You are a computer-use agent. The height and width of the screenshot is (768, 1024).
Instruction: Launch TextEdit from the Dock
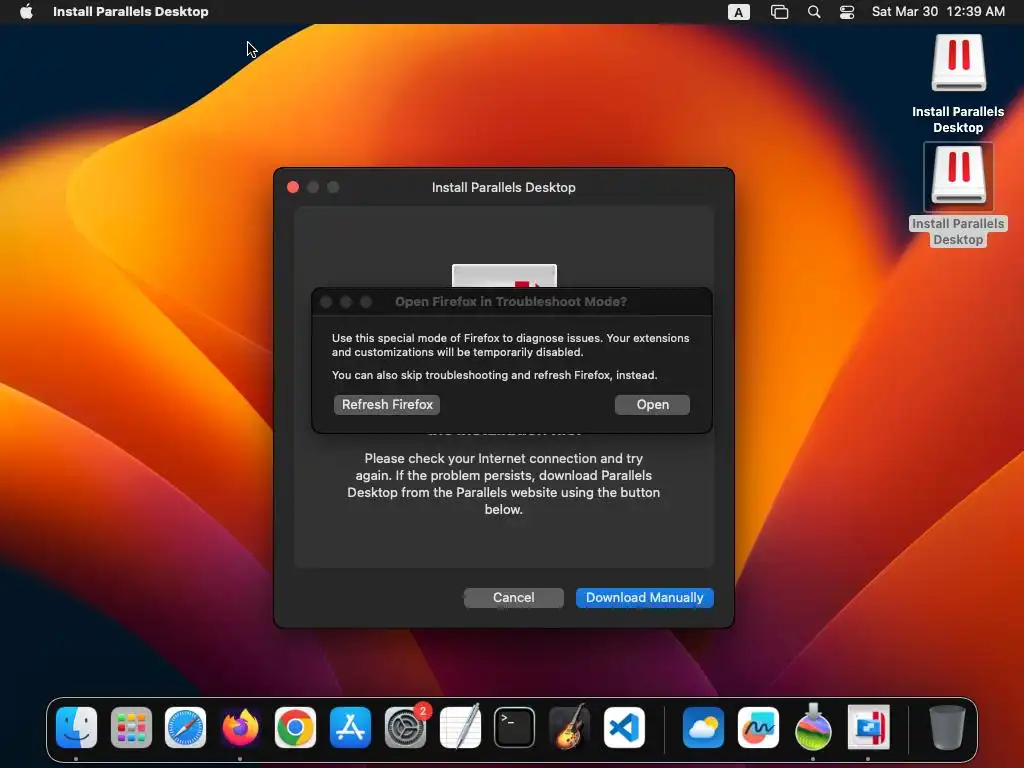460,727
